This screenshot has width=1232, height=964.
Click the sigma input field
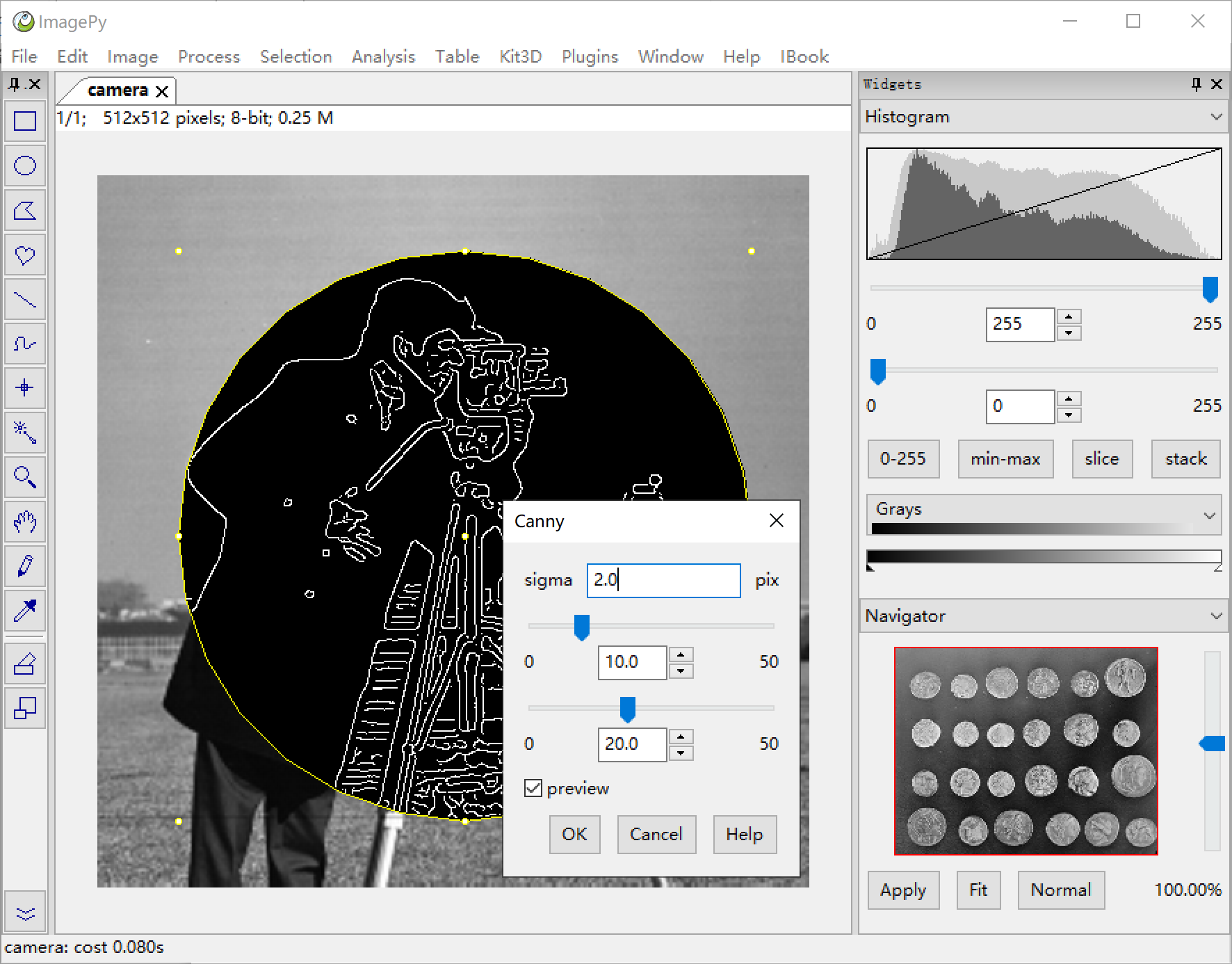(x=663, y=580)
